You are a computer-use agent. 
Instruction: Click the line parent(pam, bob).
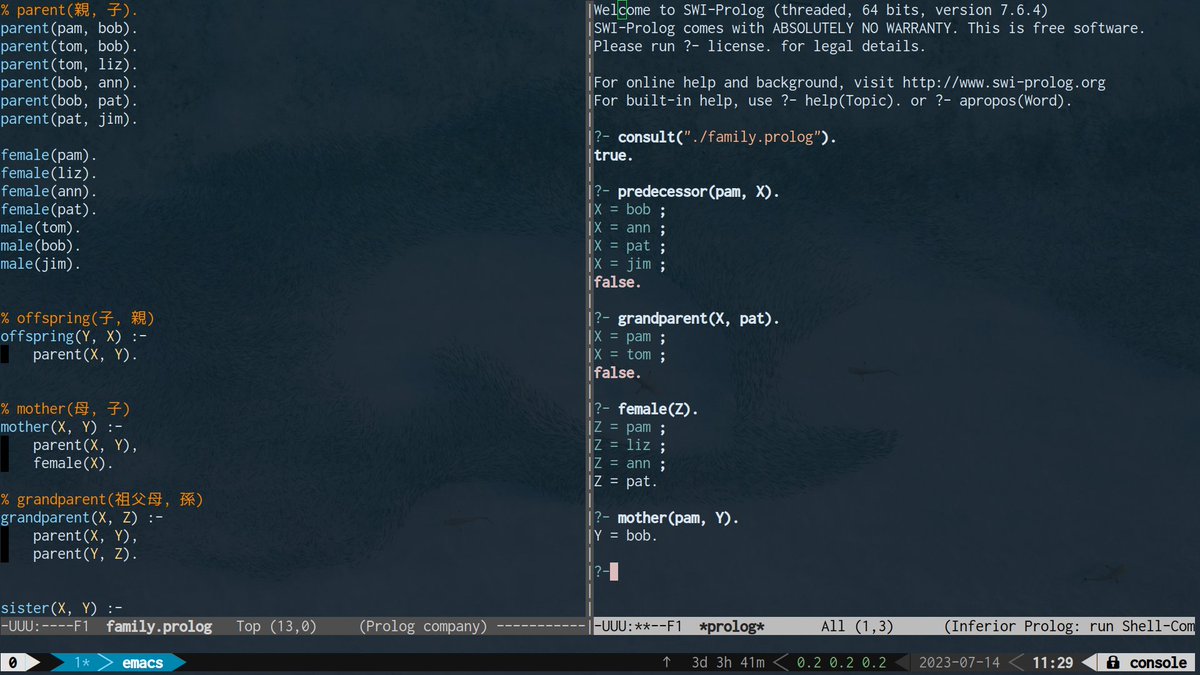tap(69, 28)
